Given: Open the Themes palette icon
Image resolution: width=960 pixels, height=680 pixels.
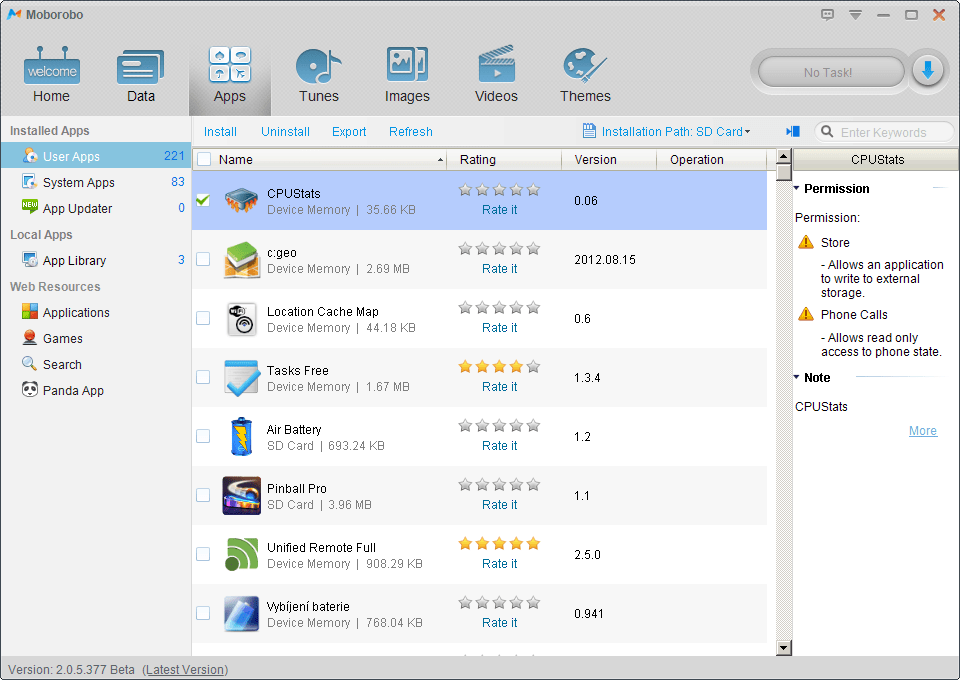Looking at the screenshot, I should (x=585, y=65).
